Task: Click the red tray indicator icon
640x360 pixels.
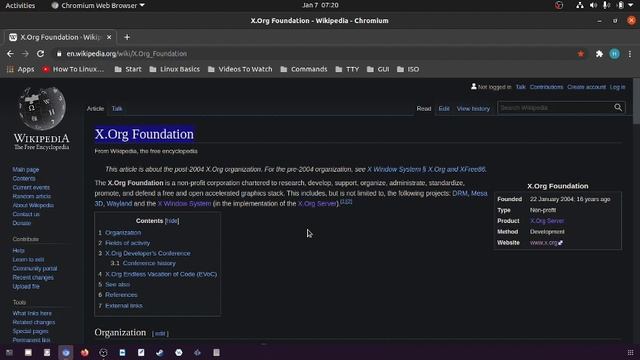Action: 559,5
